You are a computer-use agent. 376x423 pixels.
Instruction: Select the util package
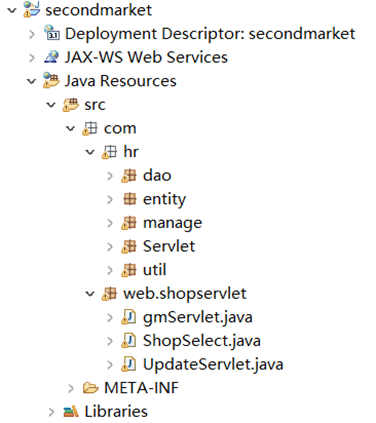154,270
